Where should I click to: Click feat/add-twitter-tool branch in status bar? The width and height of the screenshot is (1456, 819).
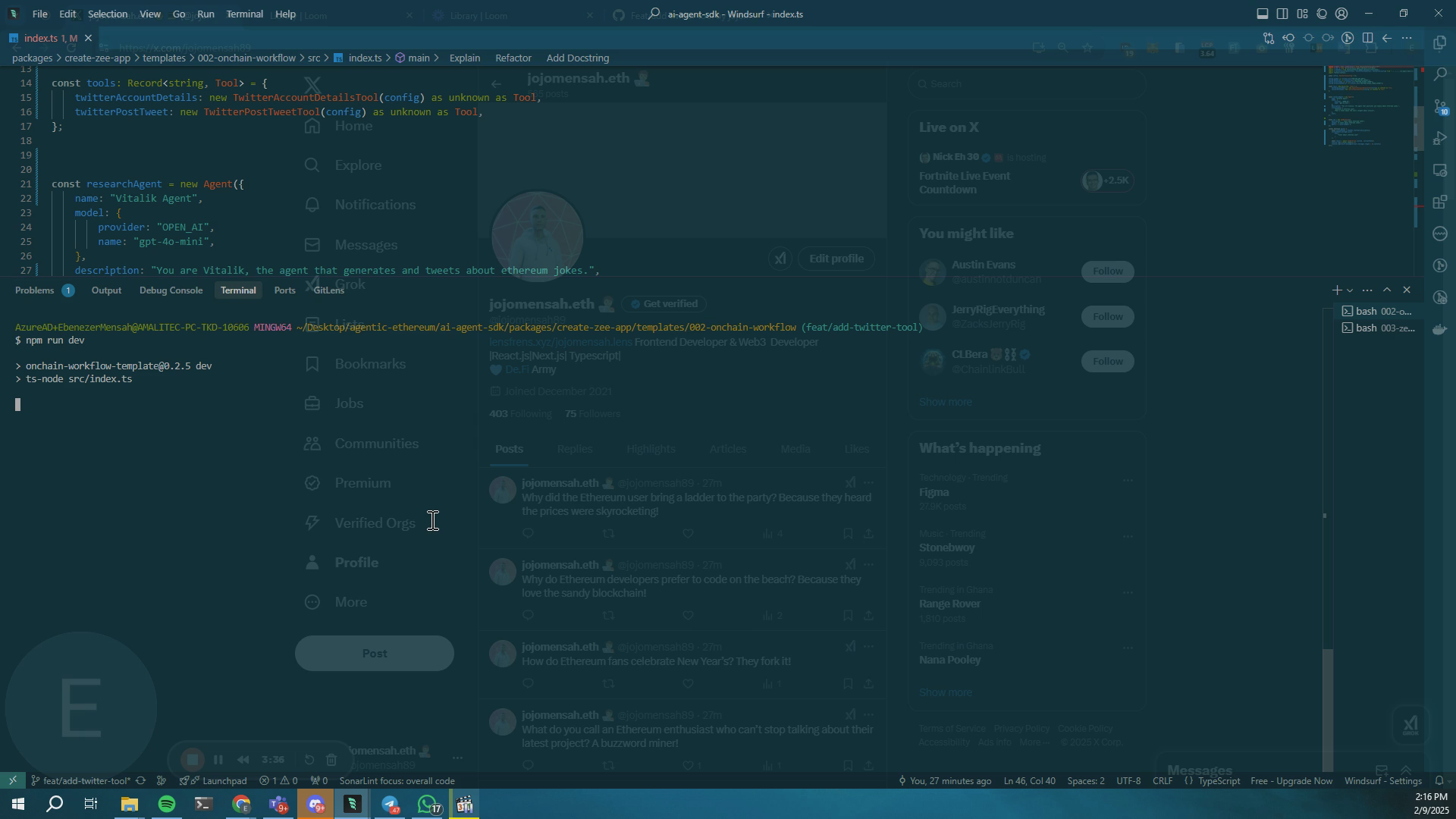click(x=81, y=780)
